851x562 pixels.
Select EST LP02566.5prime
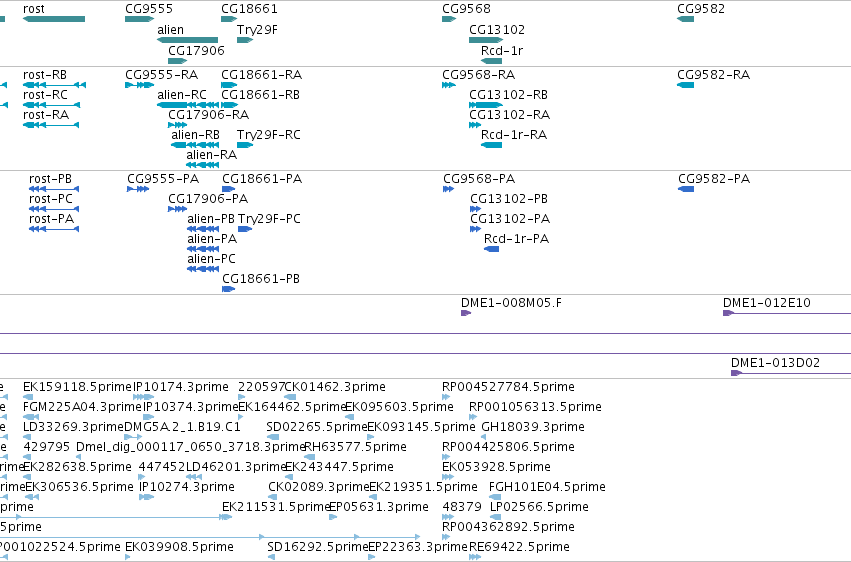coord(539,507)
